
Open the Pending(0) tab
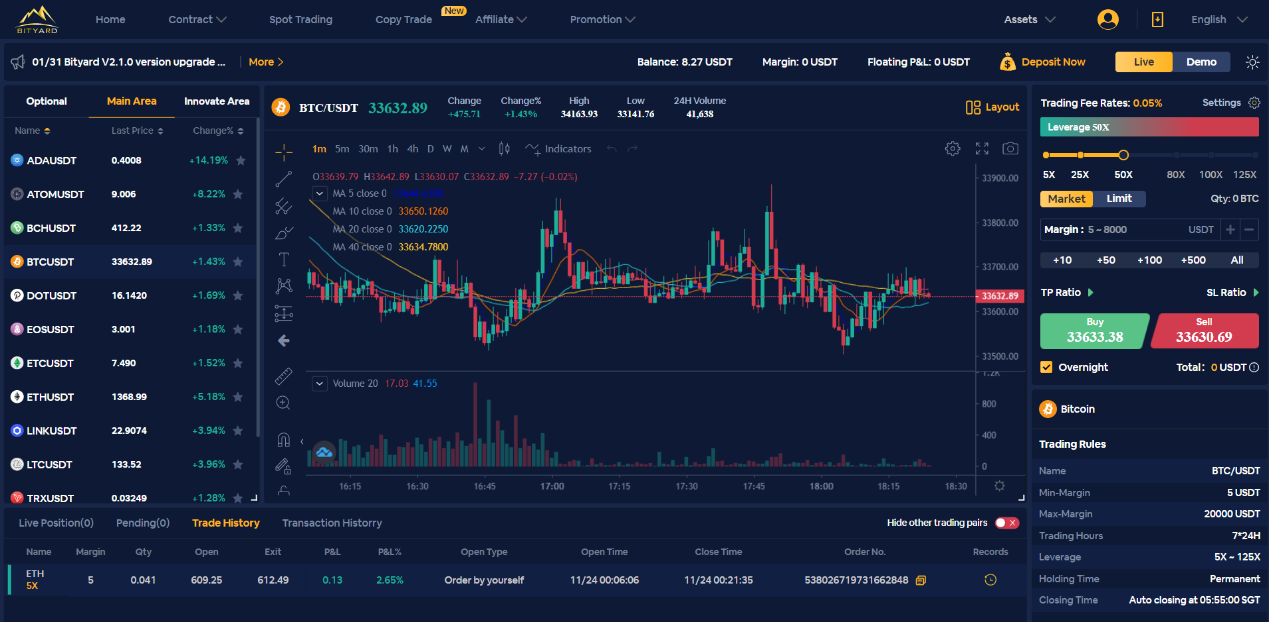click(x=143, y=523)
